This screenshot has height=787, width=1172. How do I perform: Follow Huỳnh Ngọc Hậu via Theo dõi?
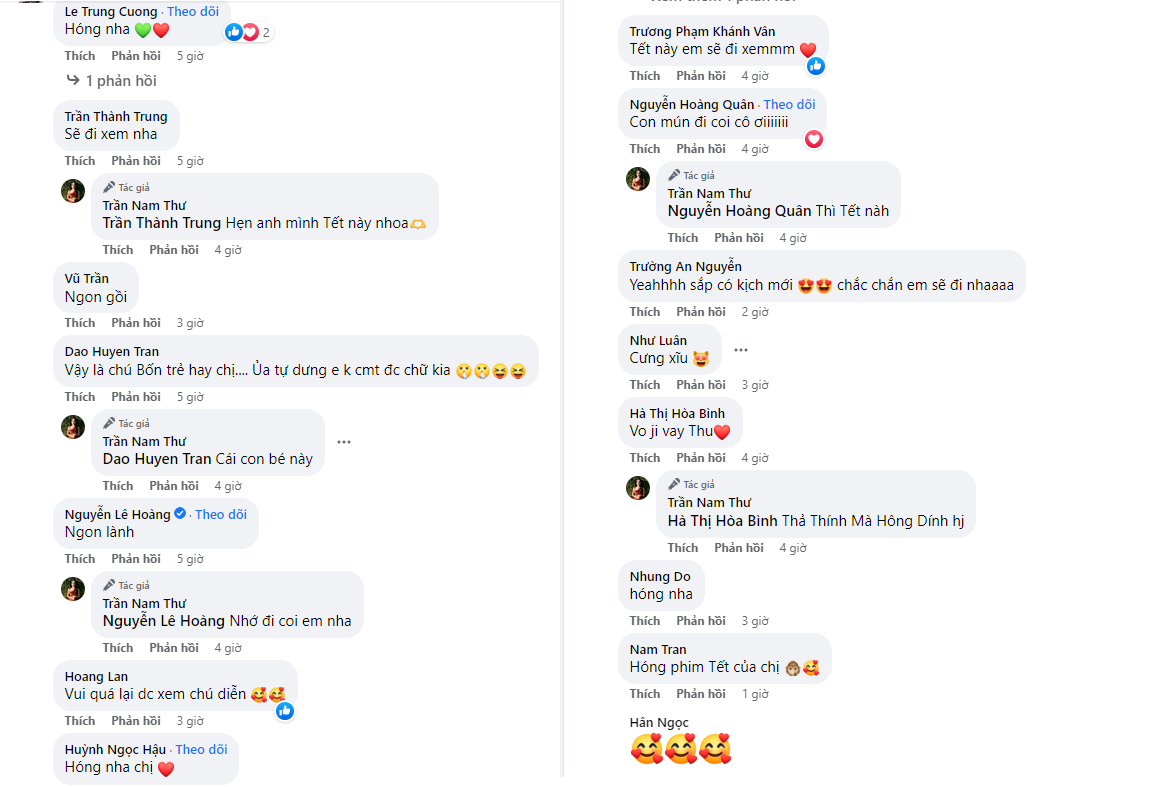[x=201, y=749]
